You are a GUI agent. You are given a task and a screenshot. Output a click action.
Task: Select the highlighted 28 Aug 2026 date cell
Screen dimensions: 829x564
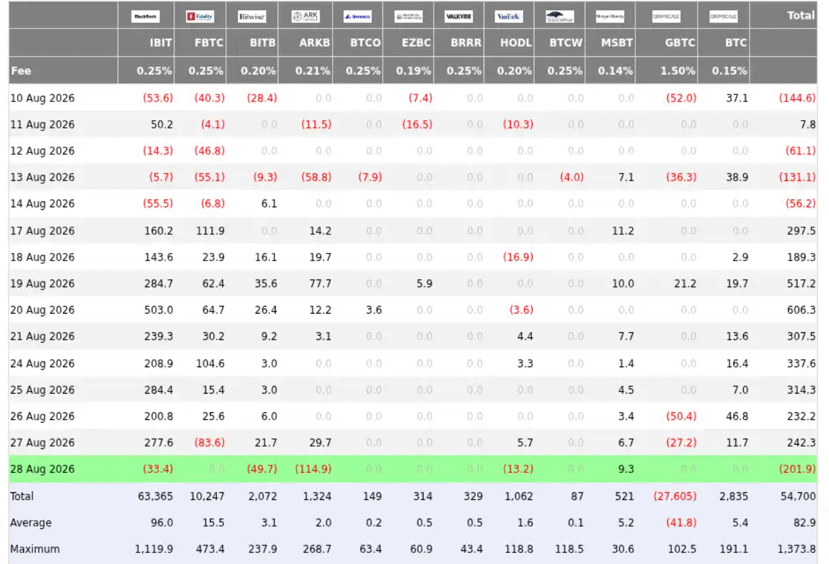[42, 469]
